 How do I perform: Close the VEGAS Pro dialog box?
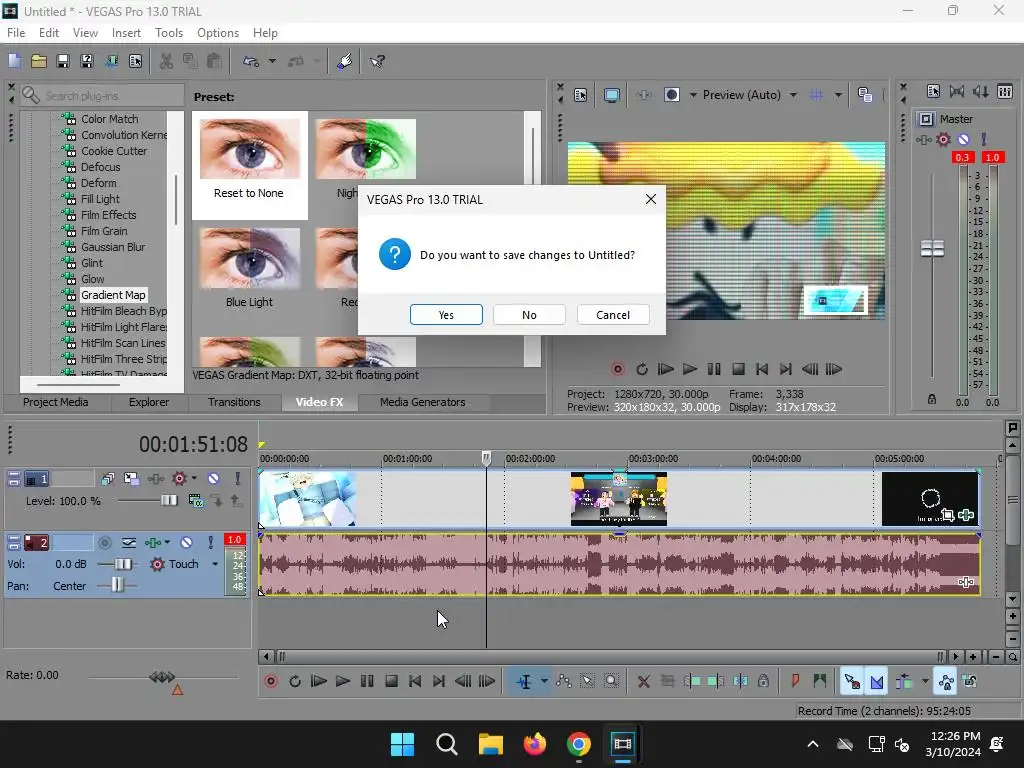650,199
